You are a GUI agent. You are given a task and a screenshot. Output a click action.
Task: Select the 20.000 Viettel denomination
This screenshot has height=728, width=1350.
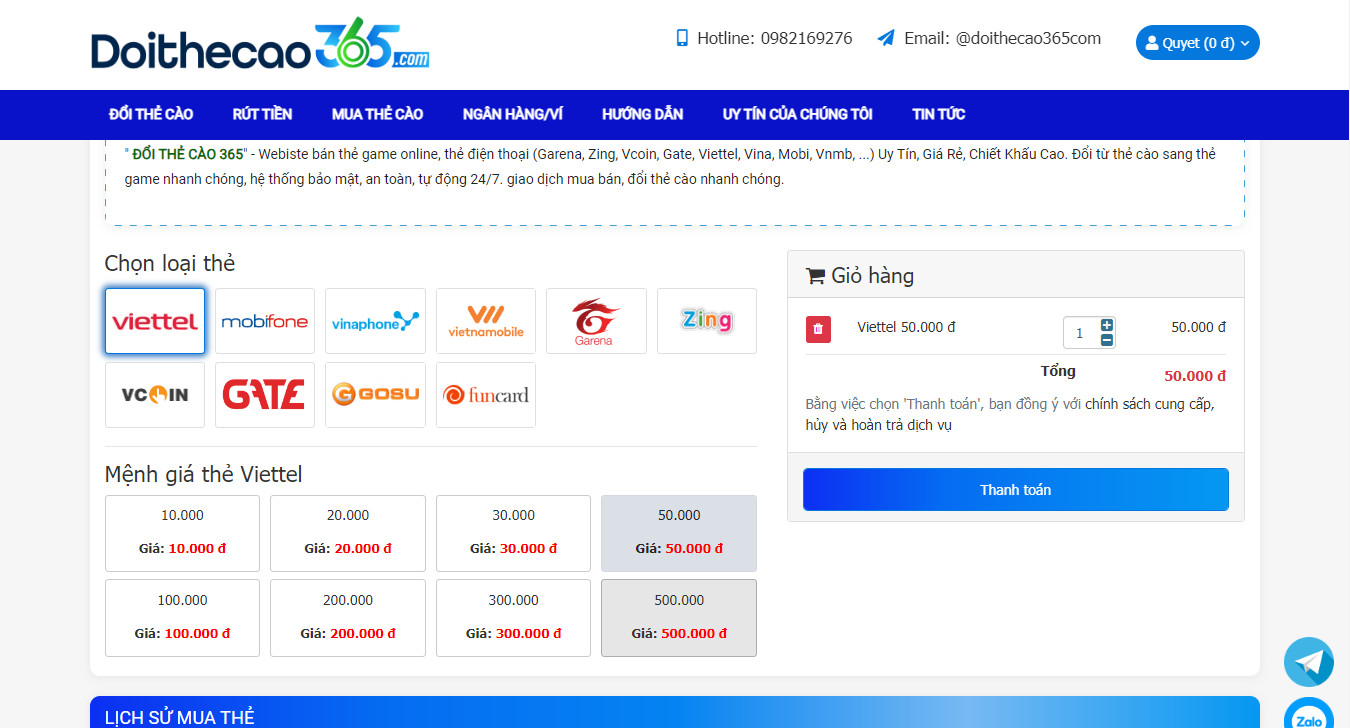[x=348, y=533]
